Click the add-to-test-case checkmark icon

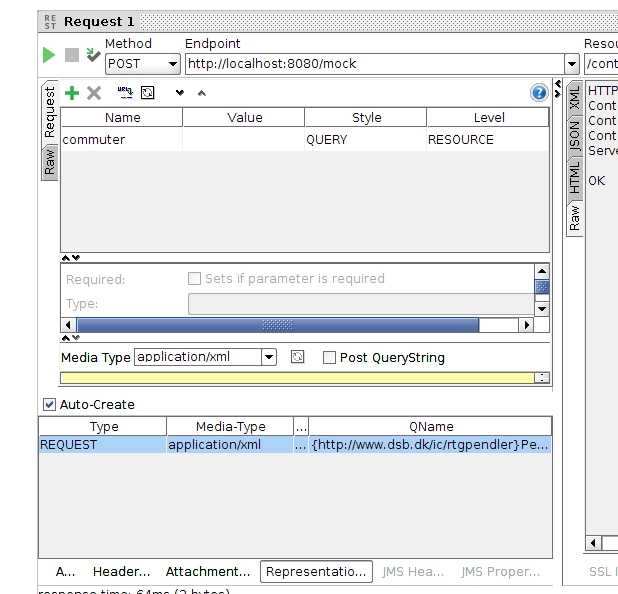tap(93, 56)
